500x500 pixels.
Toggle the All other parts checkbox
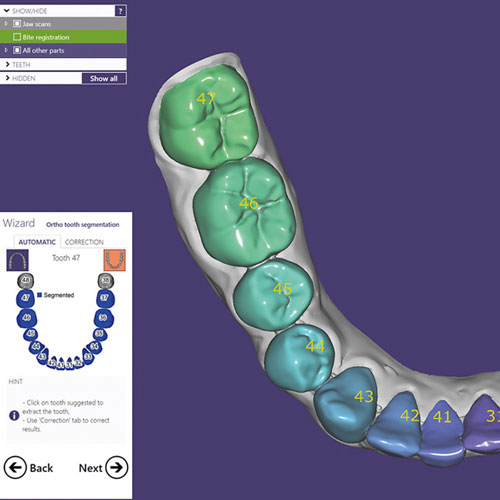17,50
